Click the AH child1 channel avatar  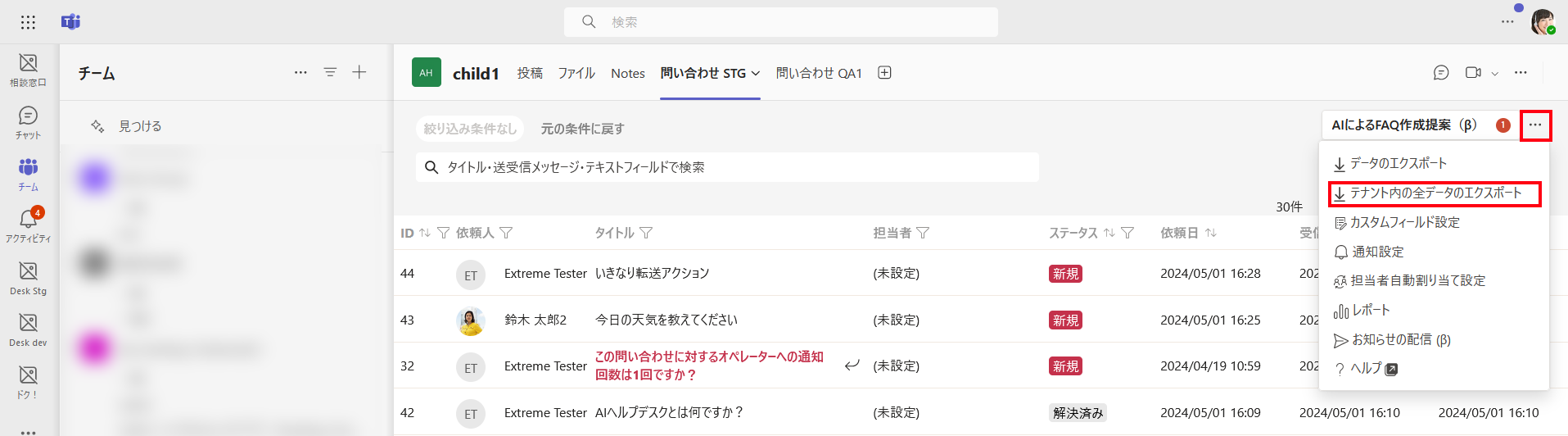426,72
